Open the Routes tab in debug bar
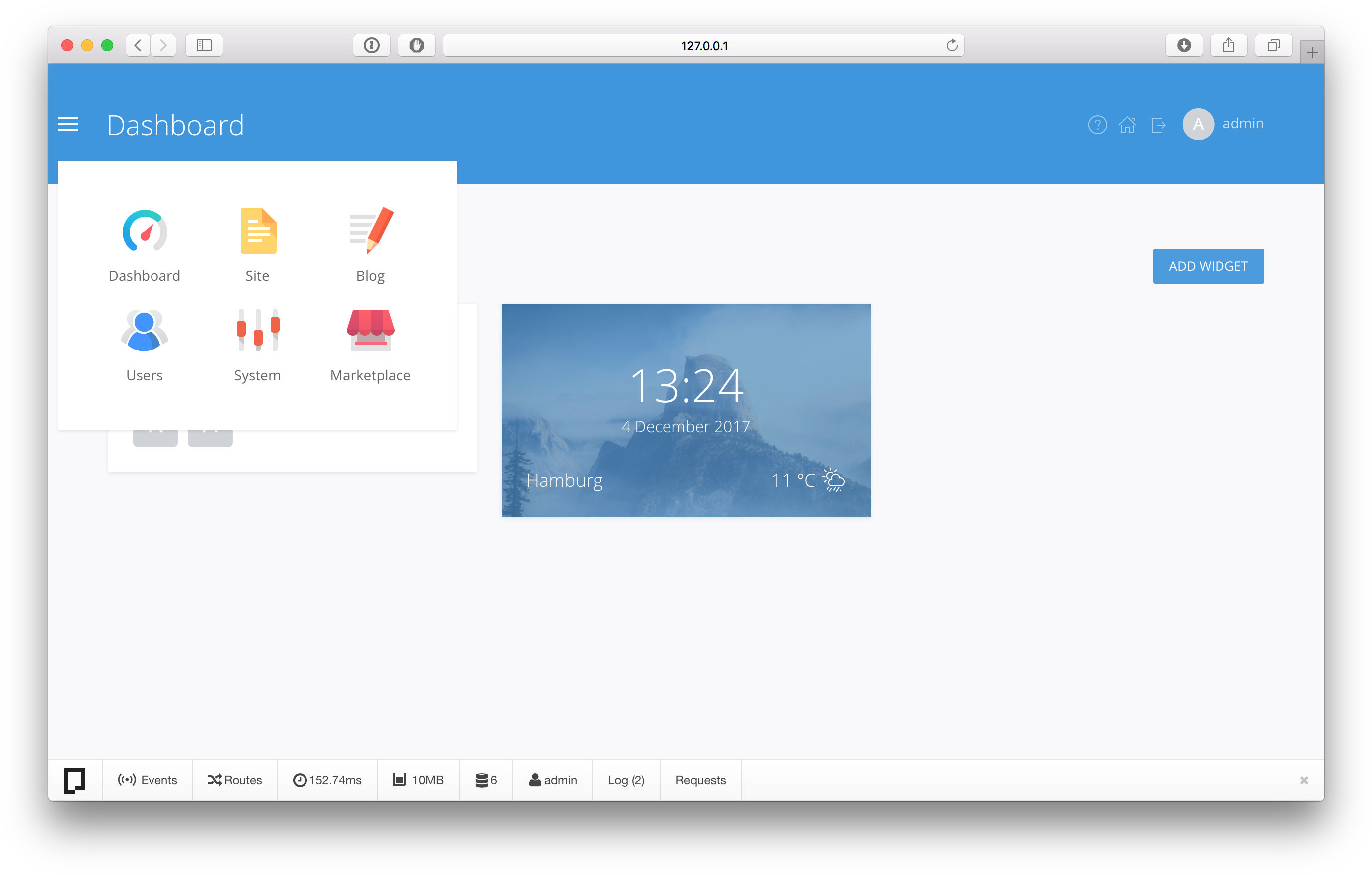This screenshot has width=1372, height=875. 235,780
